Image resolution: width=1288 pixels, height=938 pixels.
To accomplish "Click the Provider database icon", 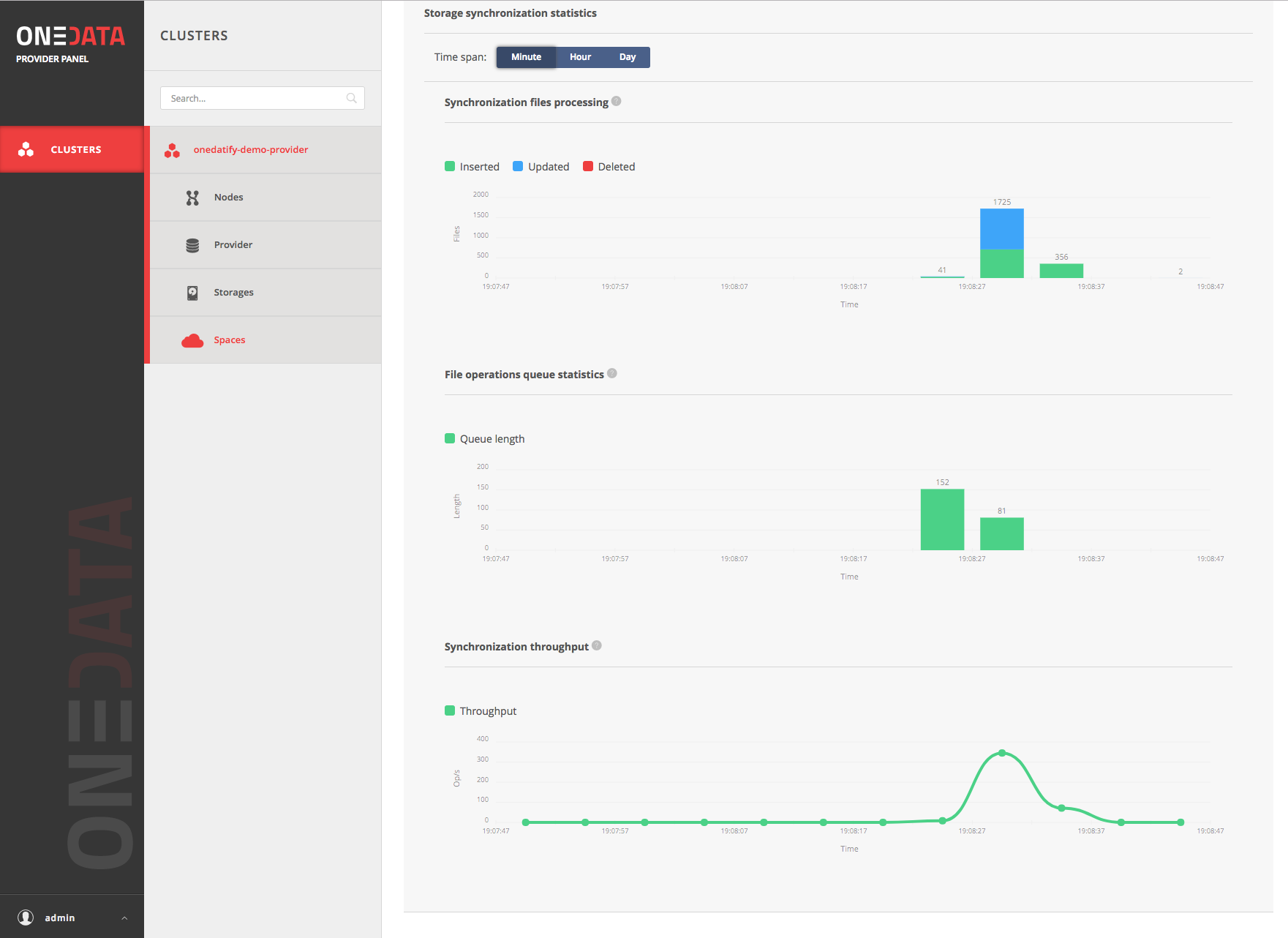I will (192, 245).
